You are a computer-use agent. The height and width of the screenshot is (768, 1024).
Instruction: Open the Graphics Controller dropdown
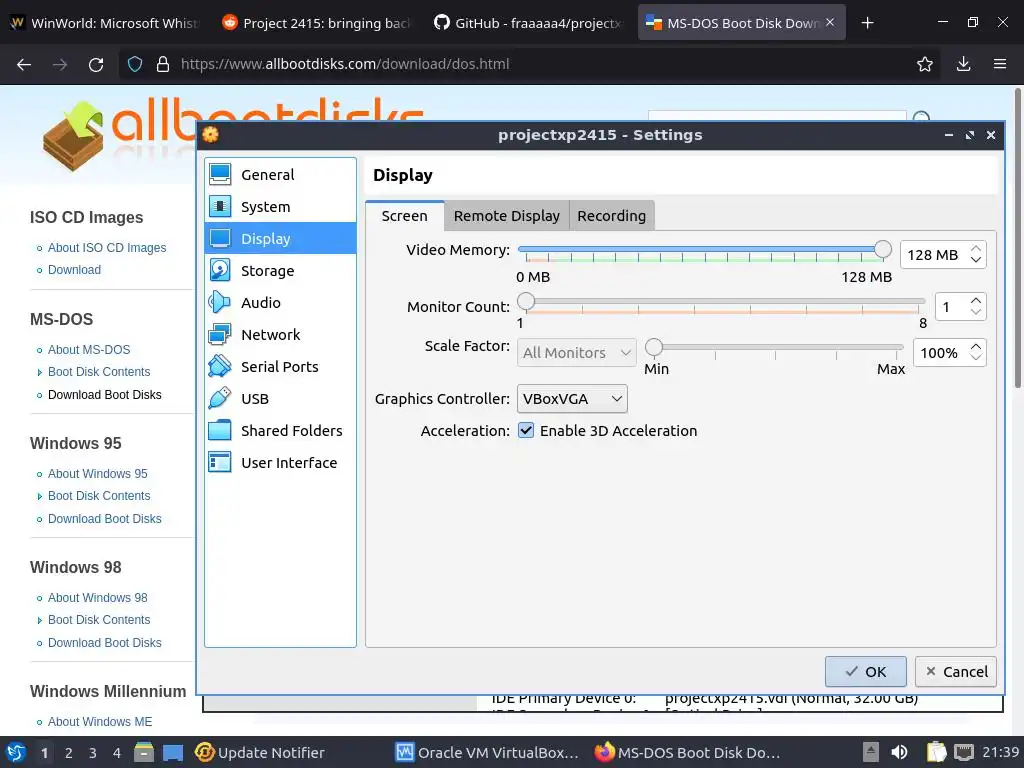click(572, 398)
